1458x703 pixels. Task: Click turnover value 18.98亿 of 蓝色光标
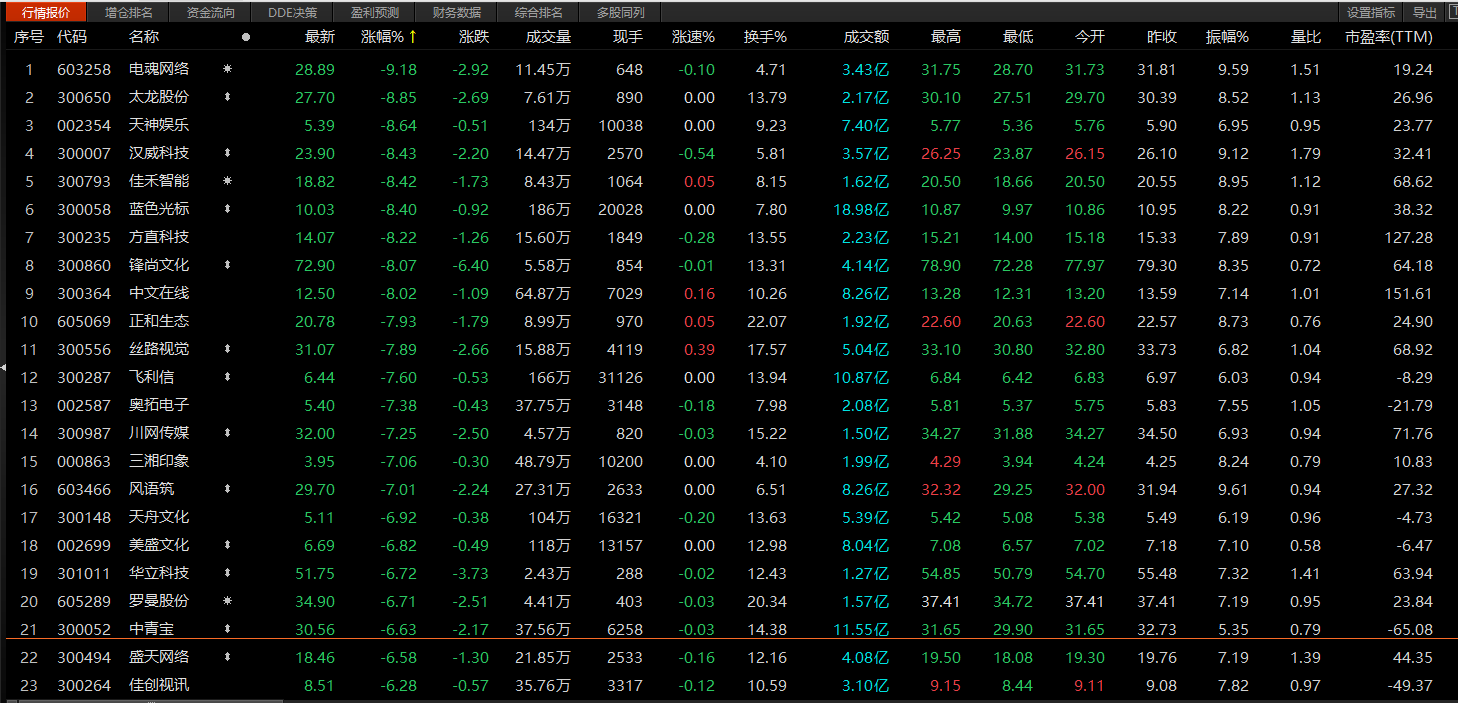(861, 210)
